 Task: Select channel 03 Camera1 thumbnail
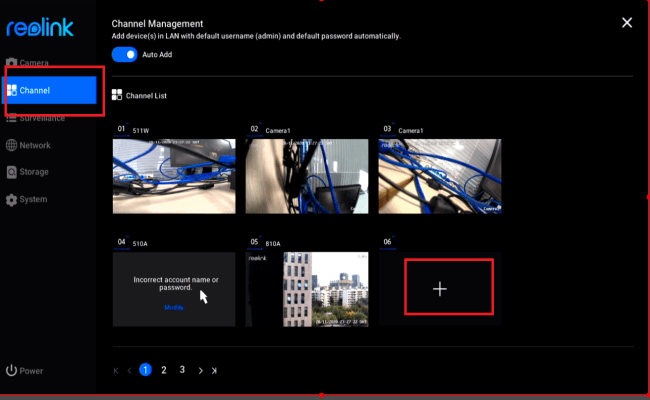(439, 175)
